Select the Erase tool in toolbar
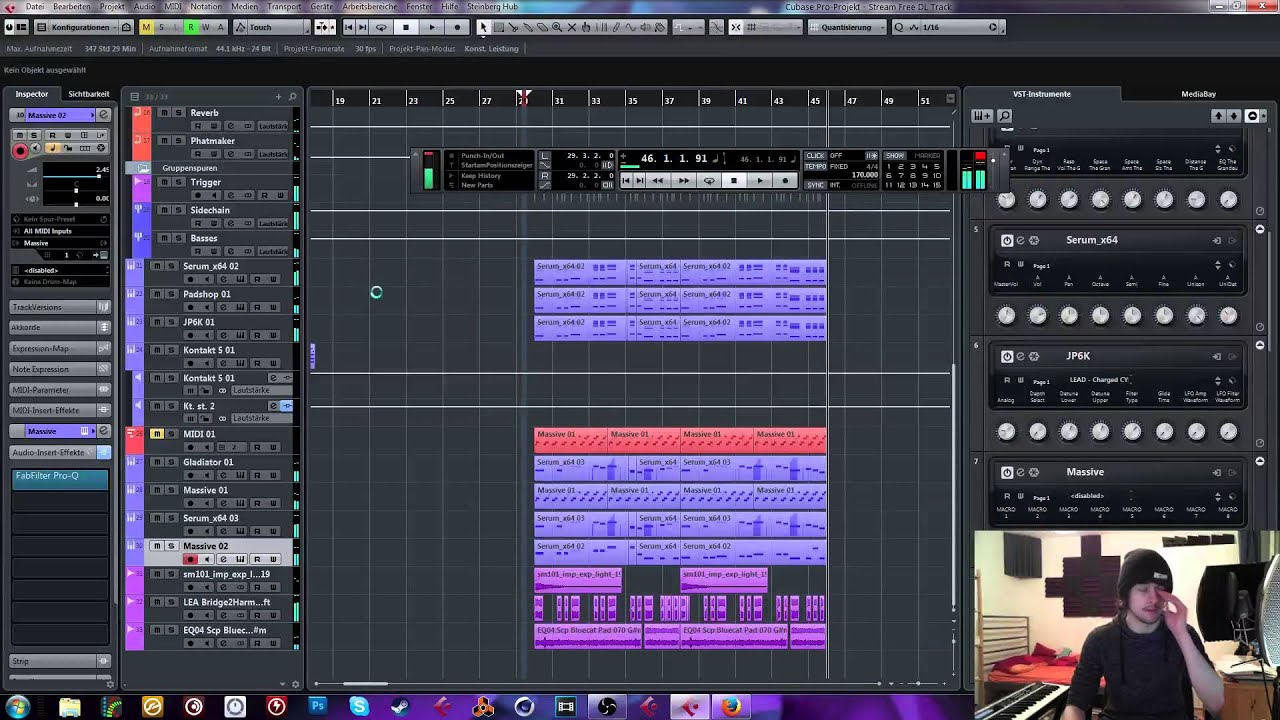The image size is (1280, 720). click(543, 27)
